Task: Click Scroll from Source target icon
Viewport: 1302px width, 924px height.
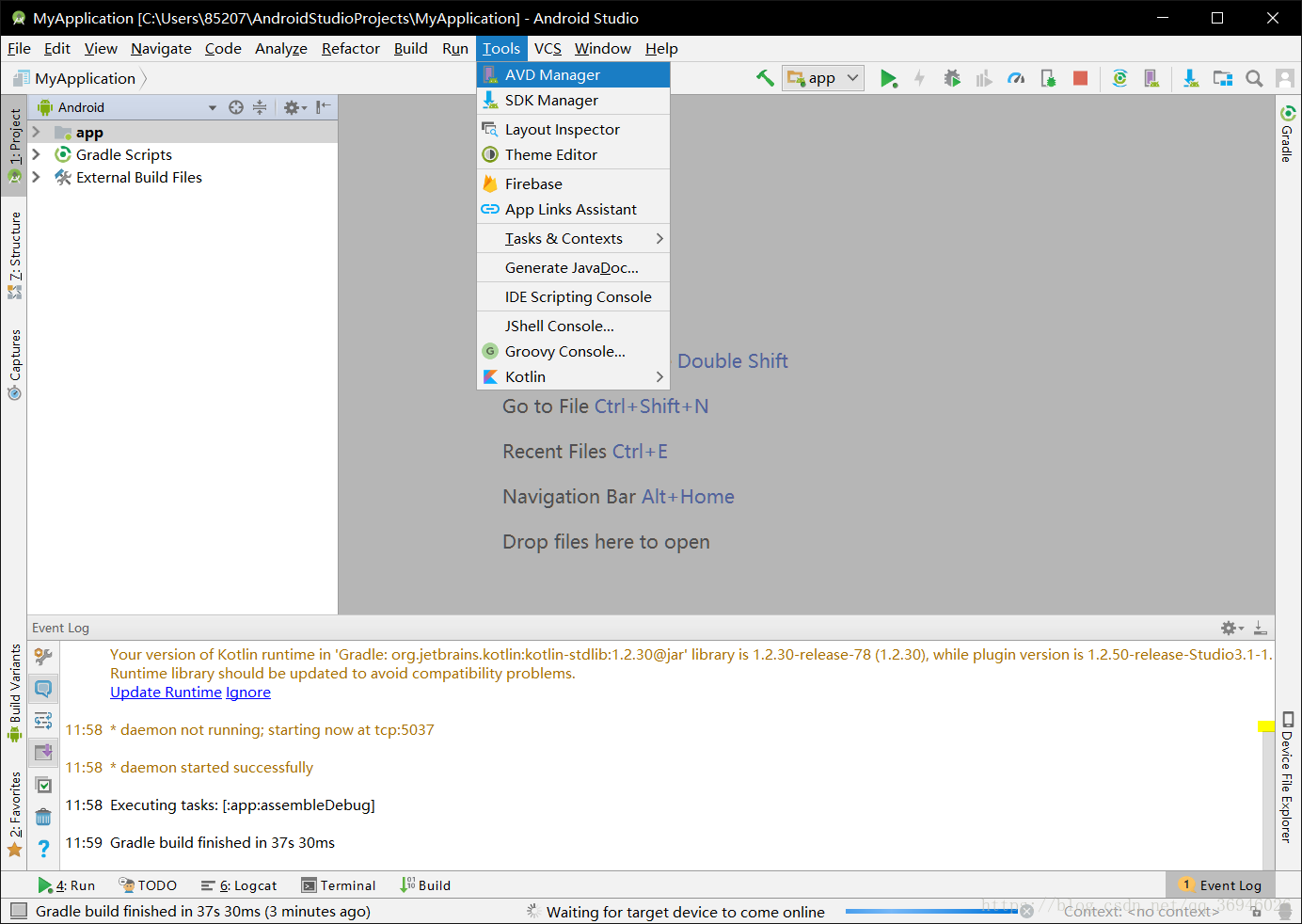Action: [236, 107]
